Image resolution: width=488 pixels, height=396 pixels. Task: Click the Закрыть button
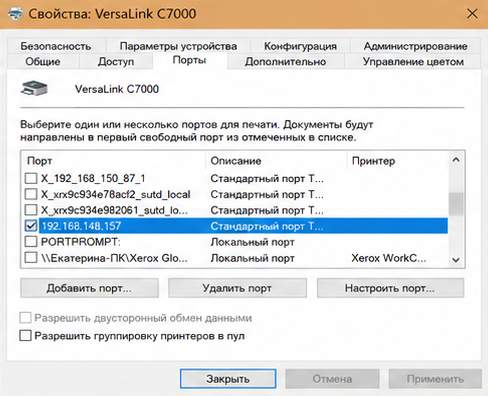(x=228, y=379)
